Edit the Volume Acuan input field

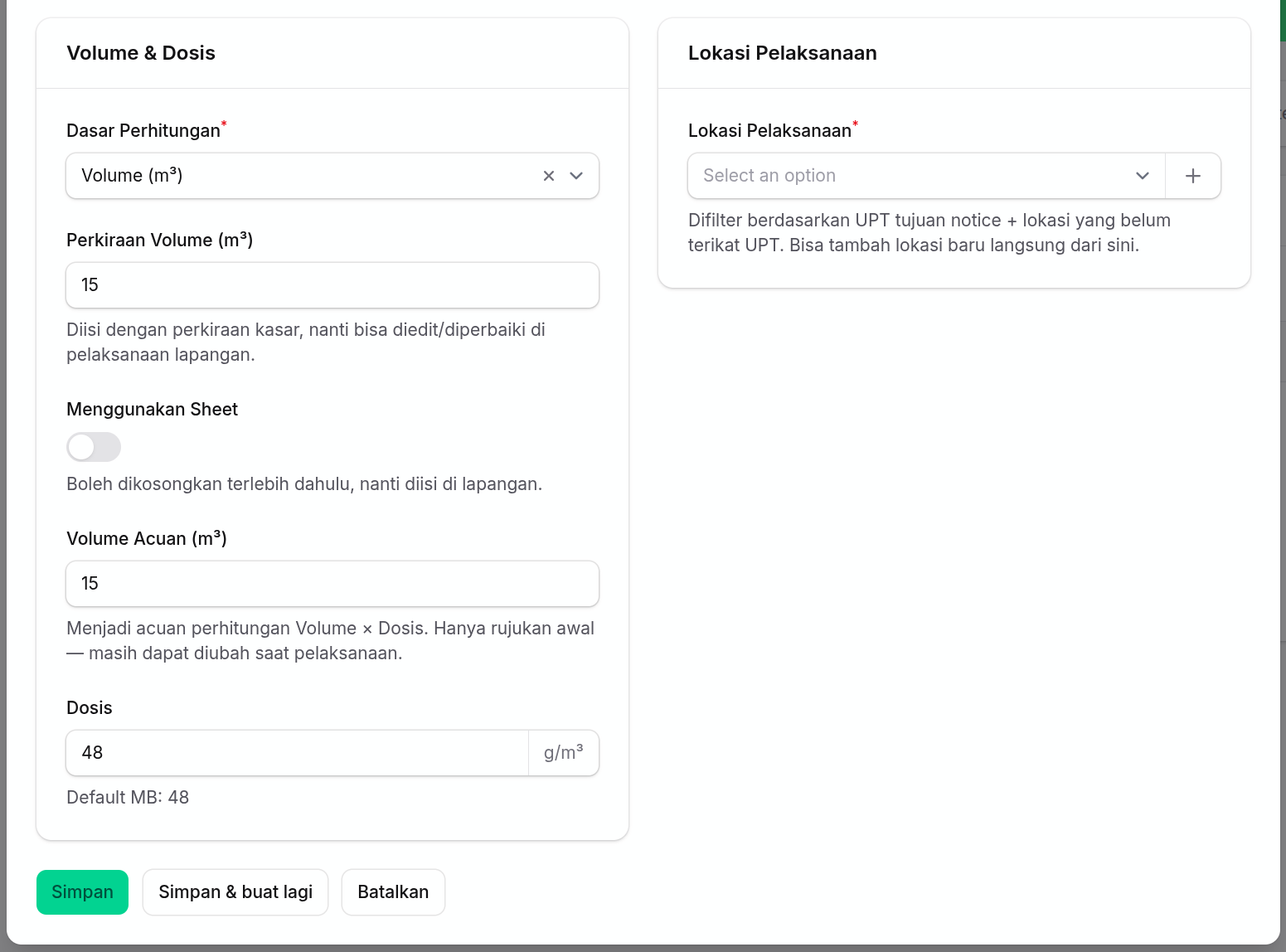[x=332, y=584]
